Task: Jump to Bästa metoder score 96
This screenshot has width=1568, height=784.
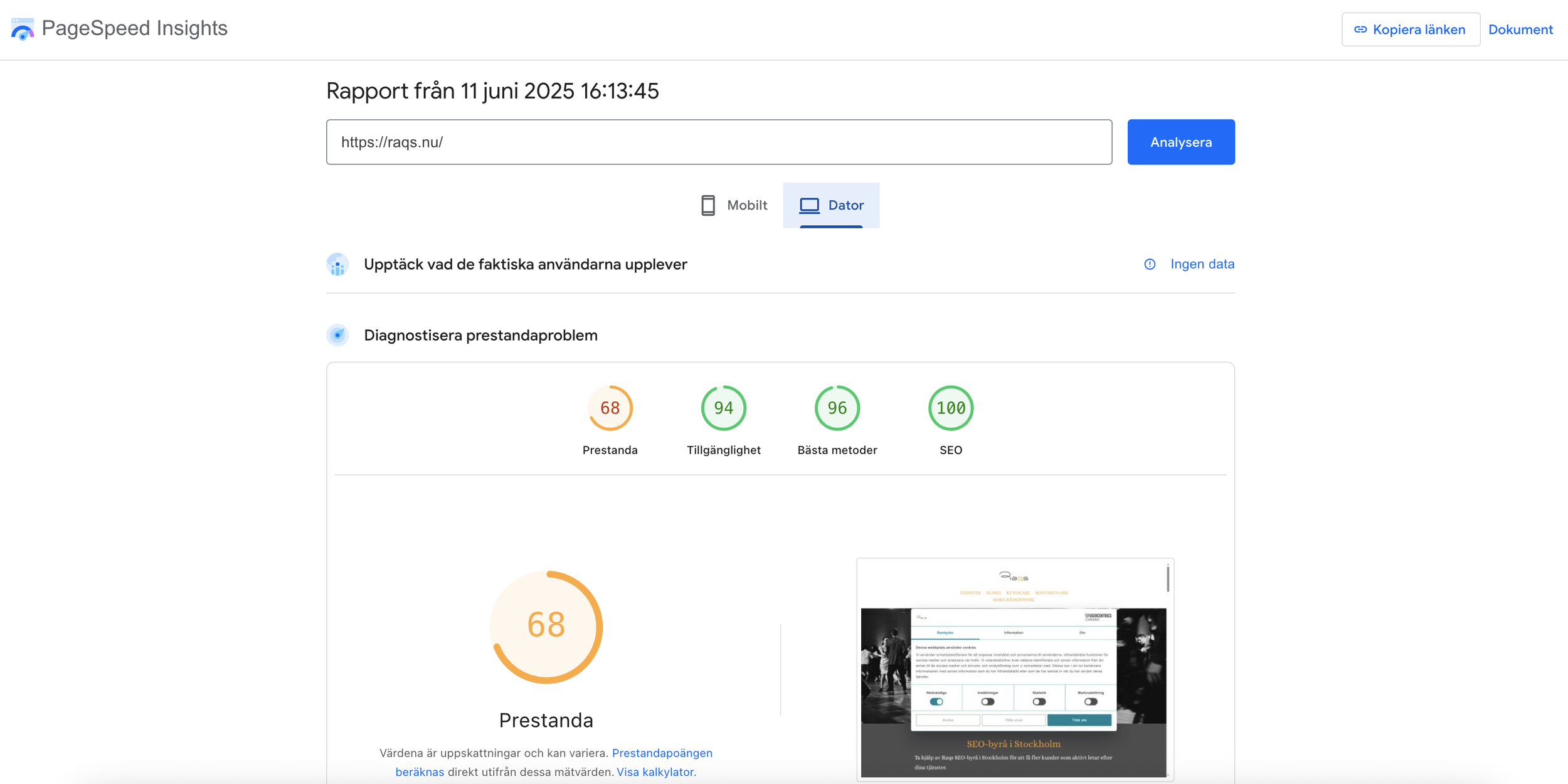Action: pyautogui.click(x=837, y=408)
